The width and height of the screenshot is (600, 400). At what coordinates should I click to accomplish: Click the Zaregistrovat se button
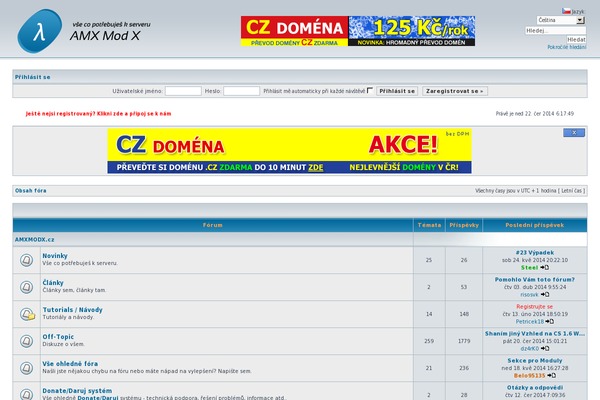coord(455,91)
